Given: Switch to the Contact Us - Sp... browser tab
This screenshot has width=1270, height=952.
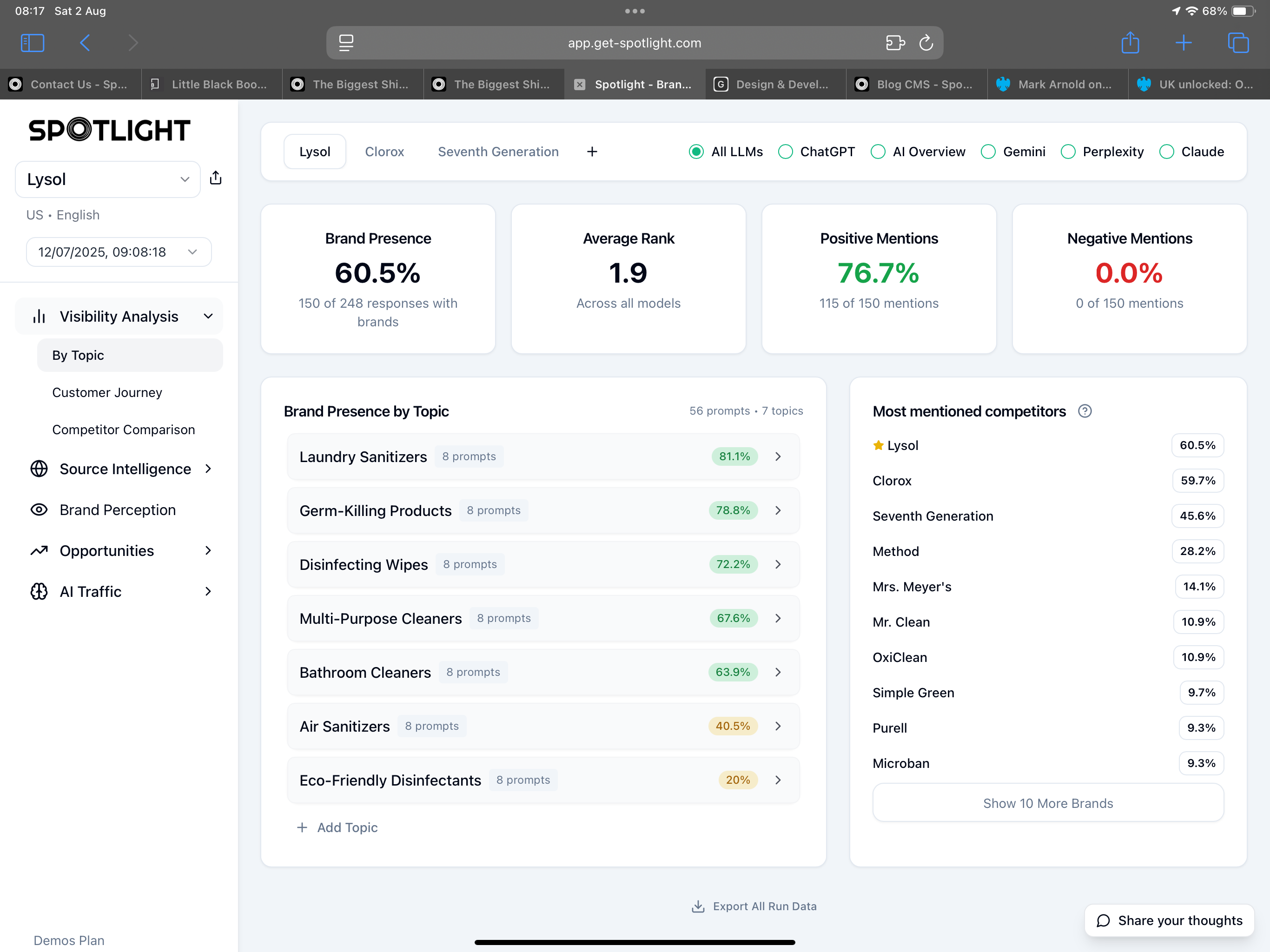Looking at the screenshot, I should coord(70,85).
